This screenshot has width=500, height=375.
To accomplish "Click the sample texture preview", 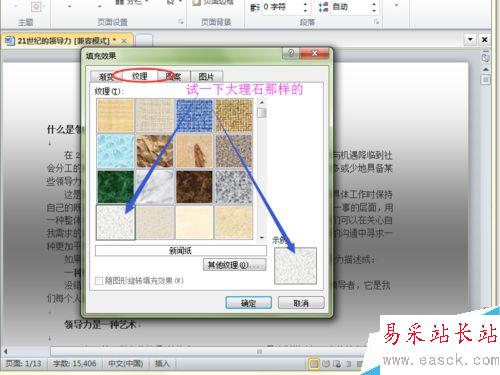I will 295,266.
